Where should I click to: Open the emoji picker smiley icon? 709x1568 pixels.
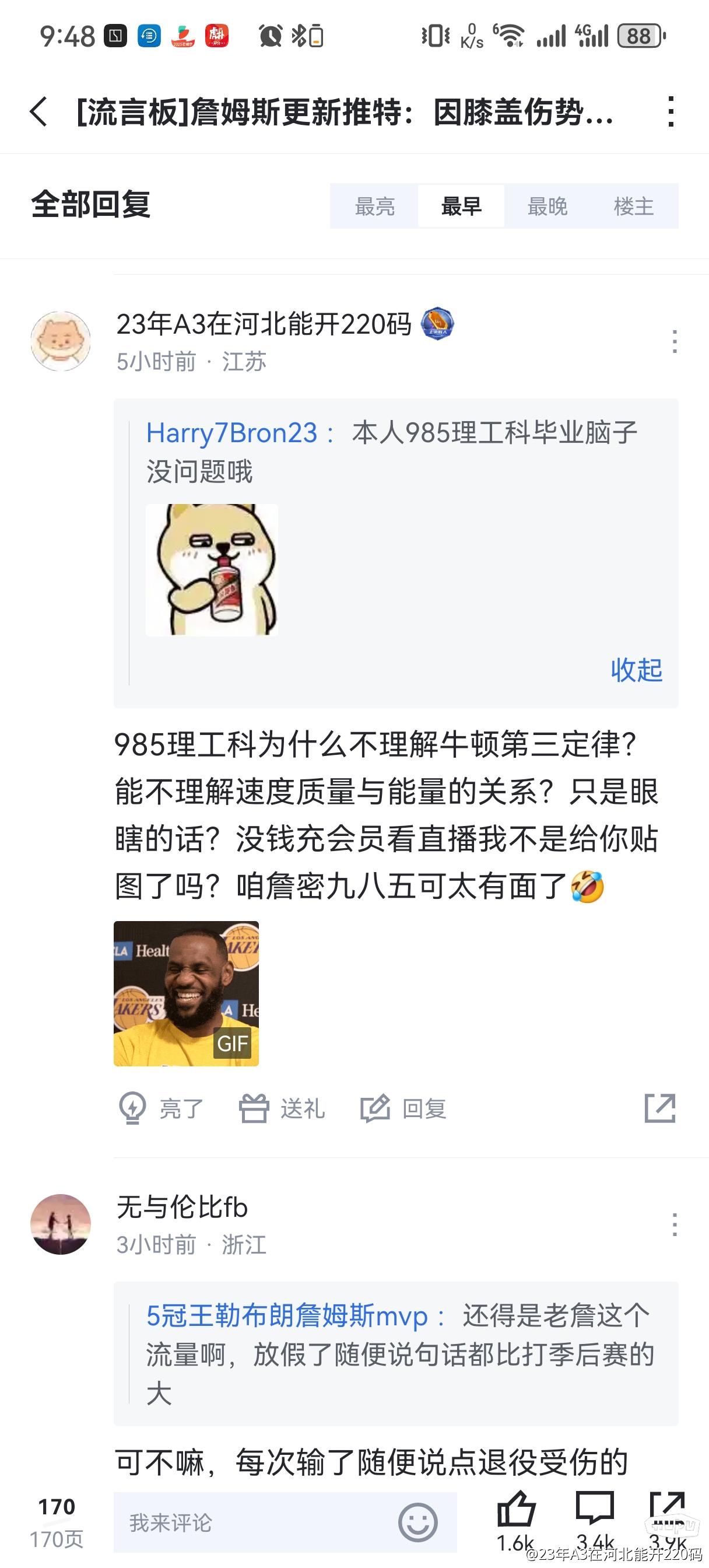pos(417,1522)
